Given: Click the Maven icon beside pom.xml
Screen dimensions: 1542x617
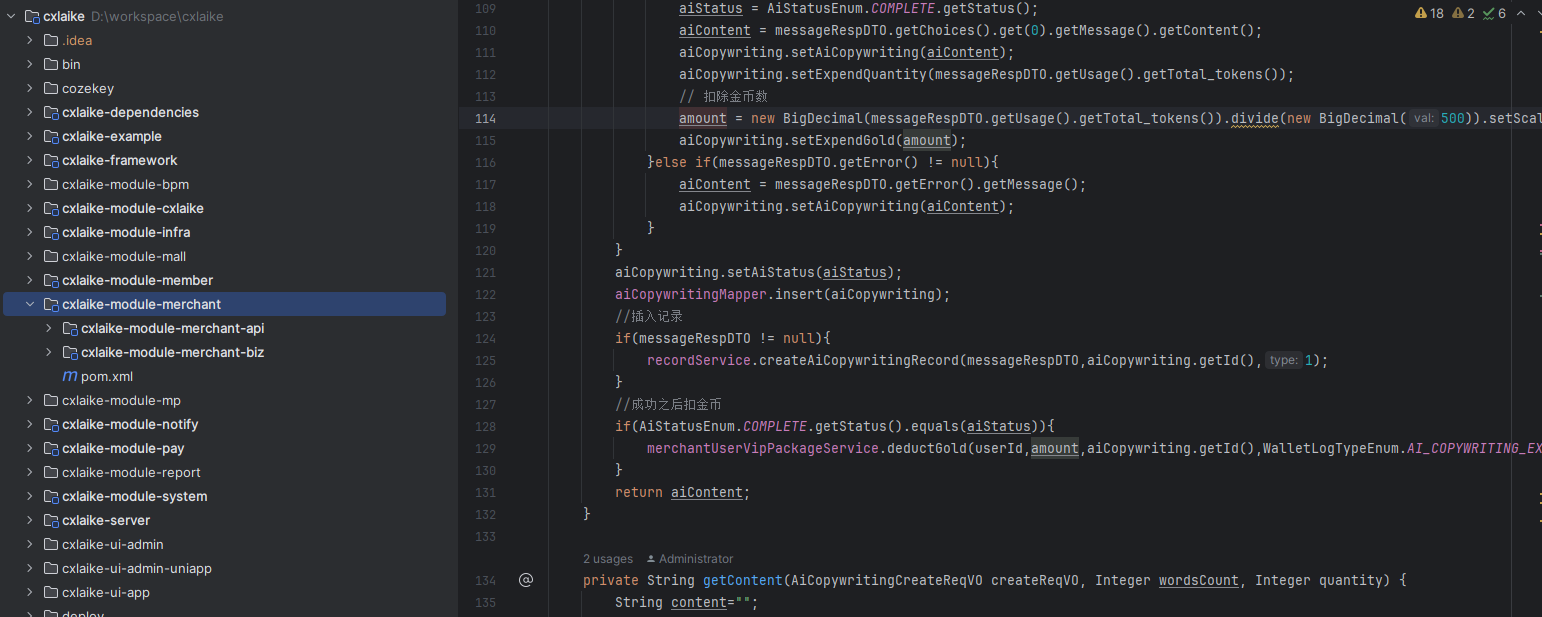Looking at the screenshot, I should coord(70,376).
